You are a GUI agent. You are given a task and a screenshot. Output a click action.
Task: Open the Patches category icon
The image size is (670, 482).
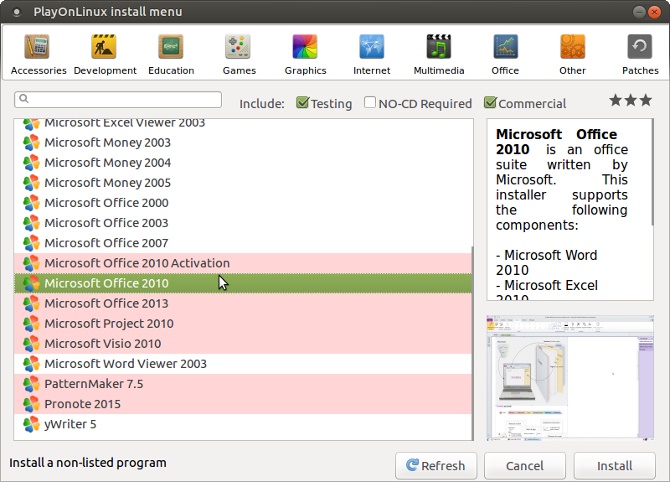pyautogui.click(x=640, y=47)
